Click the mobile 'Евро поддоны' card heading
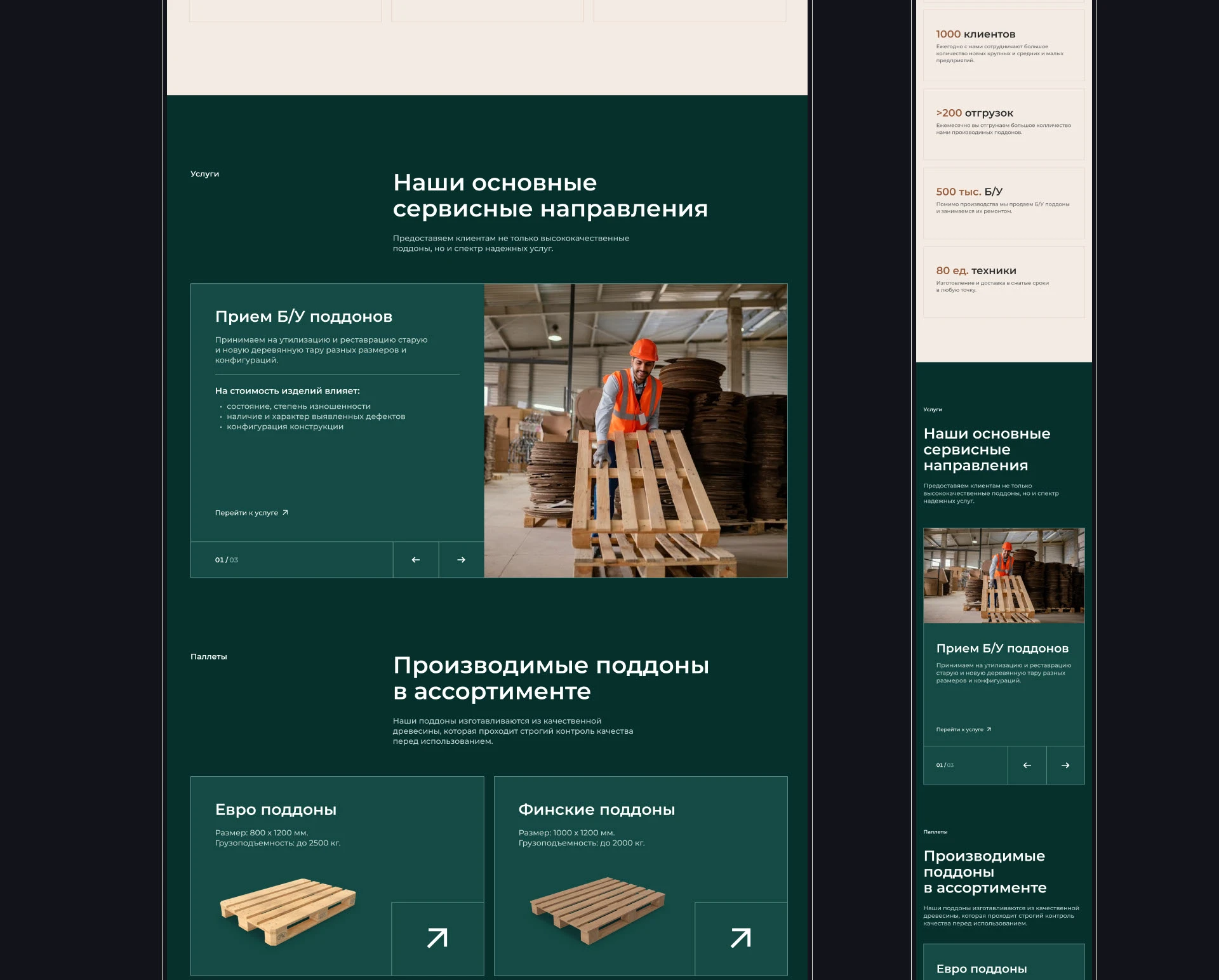 click(982, 969)
